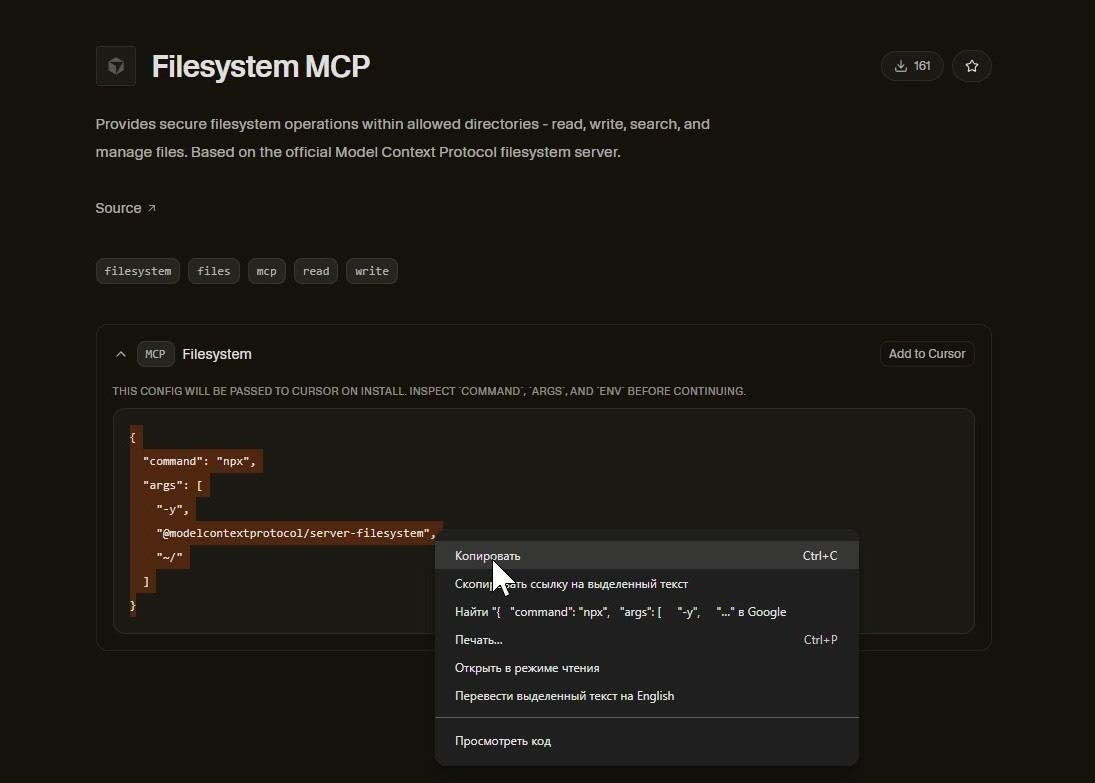Star the Filesystem MCP plugin
The height and width of the screenshot is (783, 1095).
(x=971, y=66)
